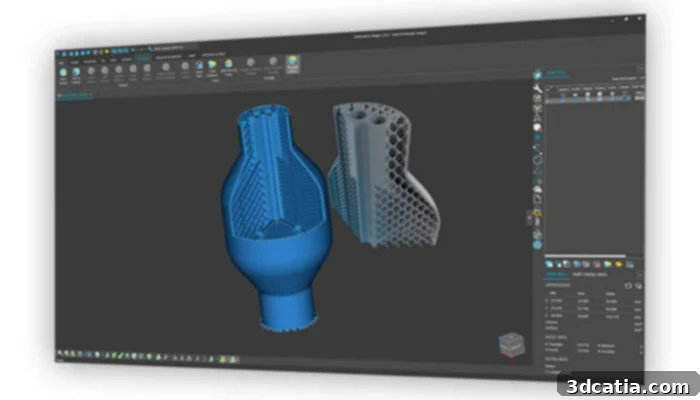Click the second blue globe icon in the ribbon
The width and height of the screenshot is (700, 400).
(76, 72)
